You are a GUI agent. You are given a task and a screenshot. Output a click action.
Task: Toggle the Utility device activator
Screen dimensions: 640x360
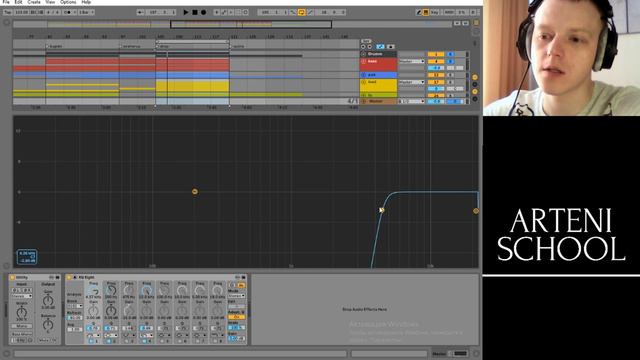click(x=12, y=277)
